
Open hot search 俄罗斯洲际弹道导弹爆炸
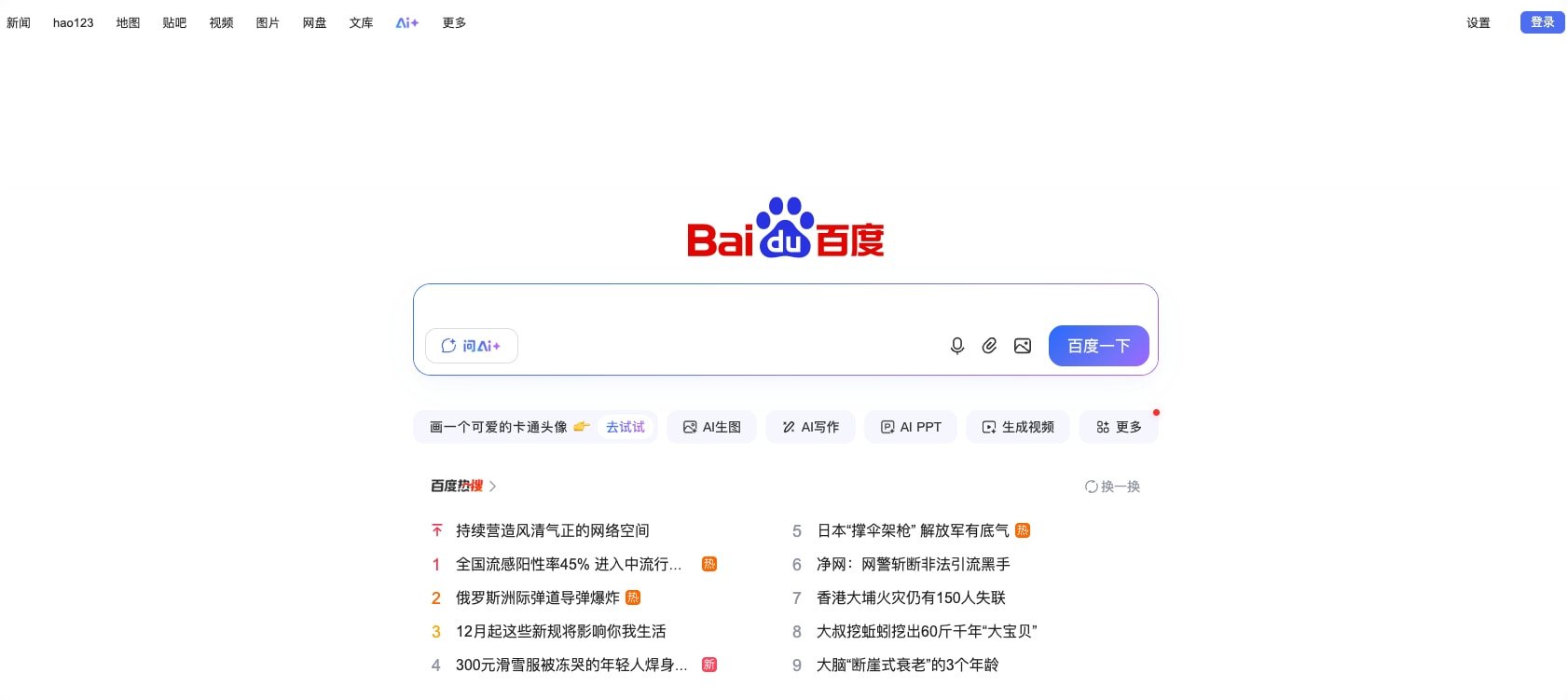pyautogui.click(x=537, y=597)
